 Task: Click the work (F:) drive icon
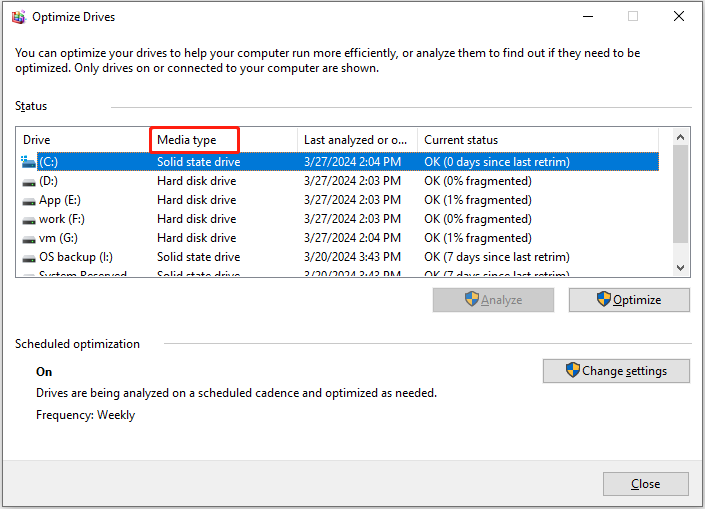click(29, 220)
